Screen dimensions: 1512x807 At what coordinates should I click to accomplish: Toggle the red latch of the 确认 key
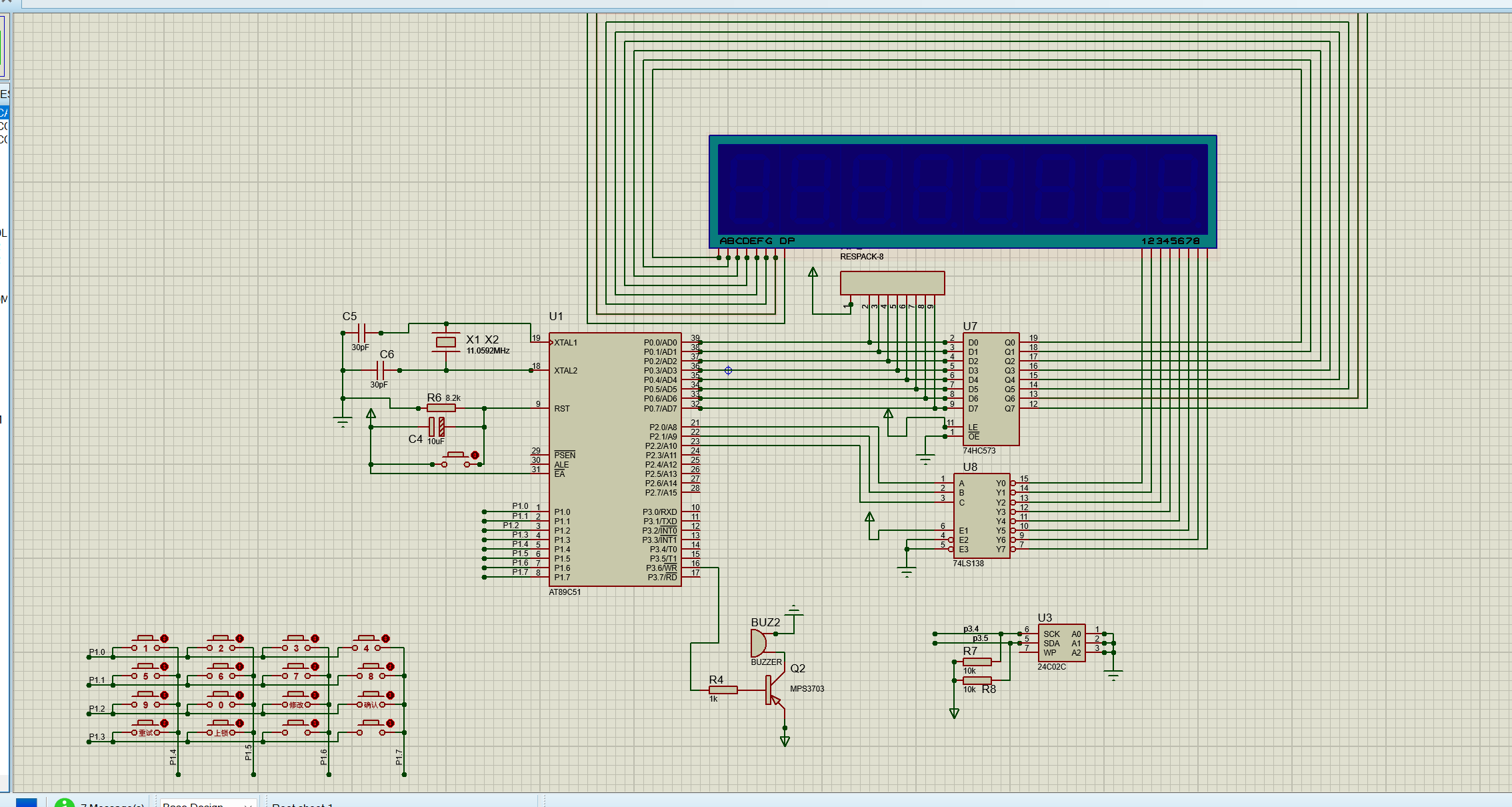[390, 695]
